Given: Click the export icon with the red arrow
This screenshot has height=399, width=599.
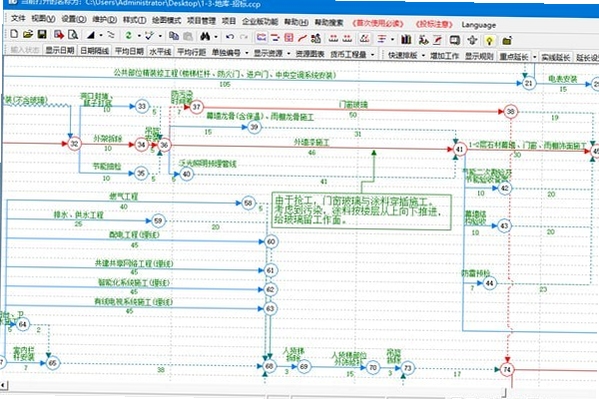Looking at the screenshot, I should click(x=58, y=35).
